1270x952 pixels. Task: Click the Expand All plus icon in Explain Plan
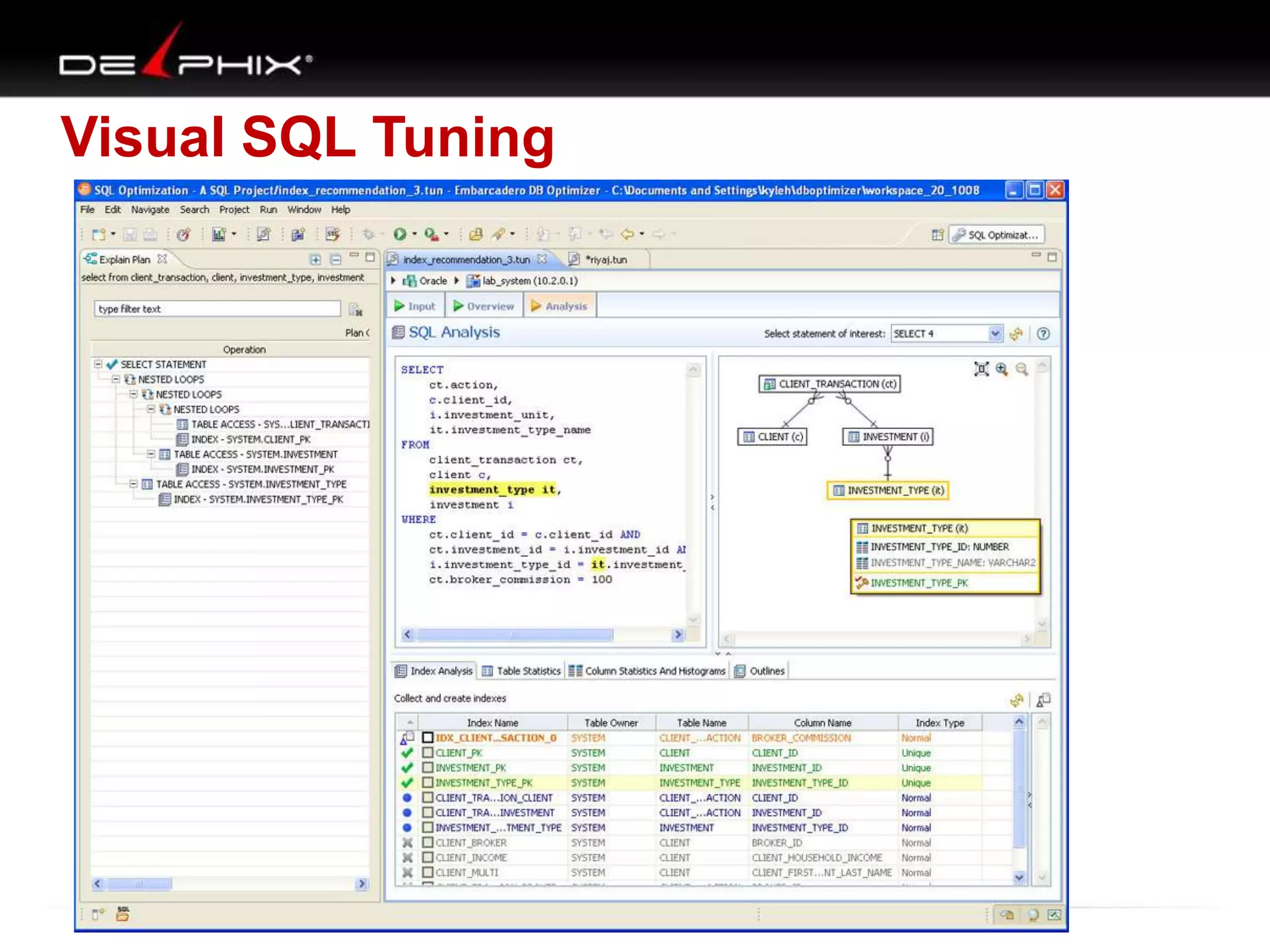point(316,260)
